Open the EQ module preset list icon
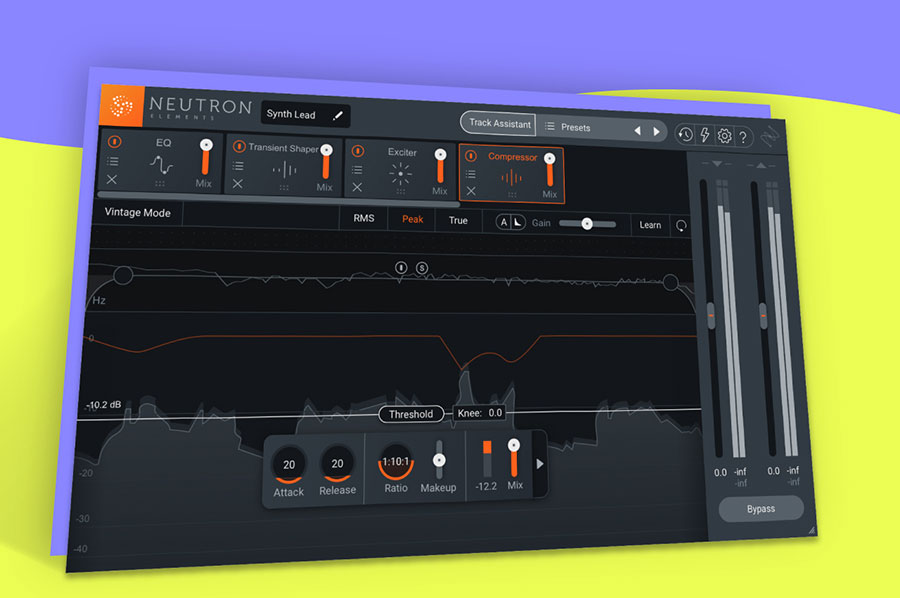 (113, 161)
